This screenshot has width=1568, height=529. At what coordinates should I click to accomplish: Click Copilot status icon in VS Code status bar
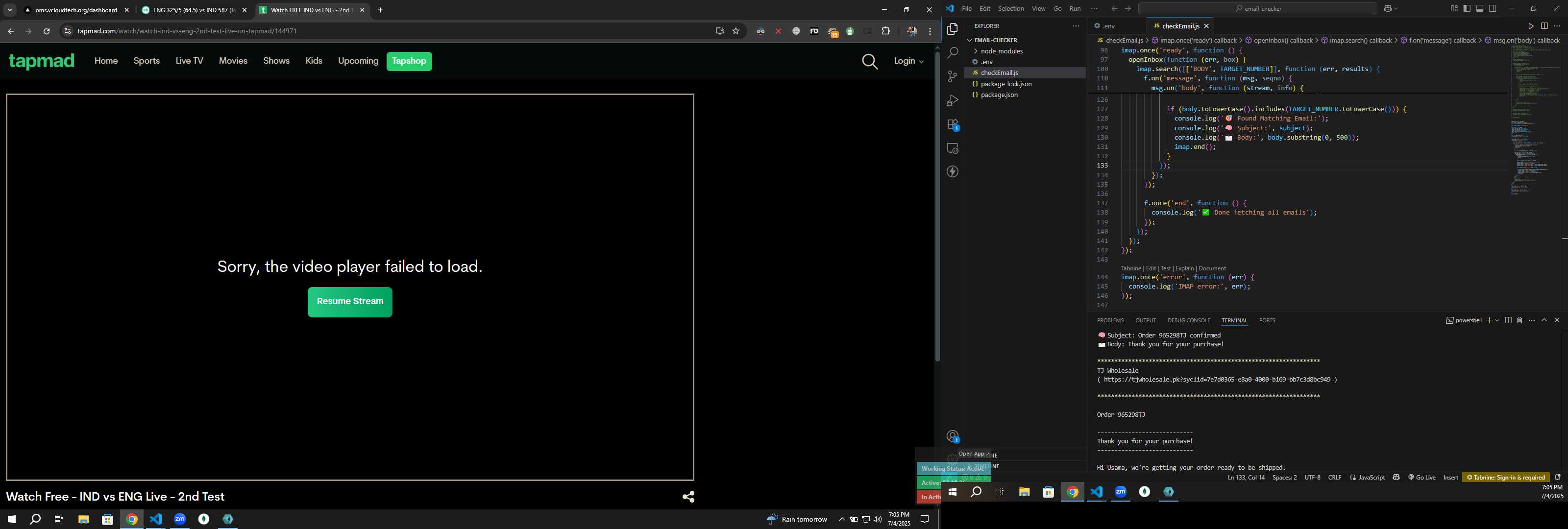[x=1396, y=477]
